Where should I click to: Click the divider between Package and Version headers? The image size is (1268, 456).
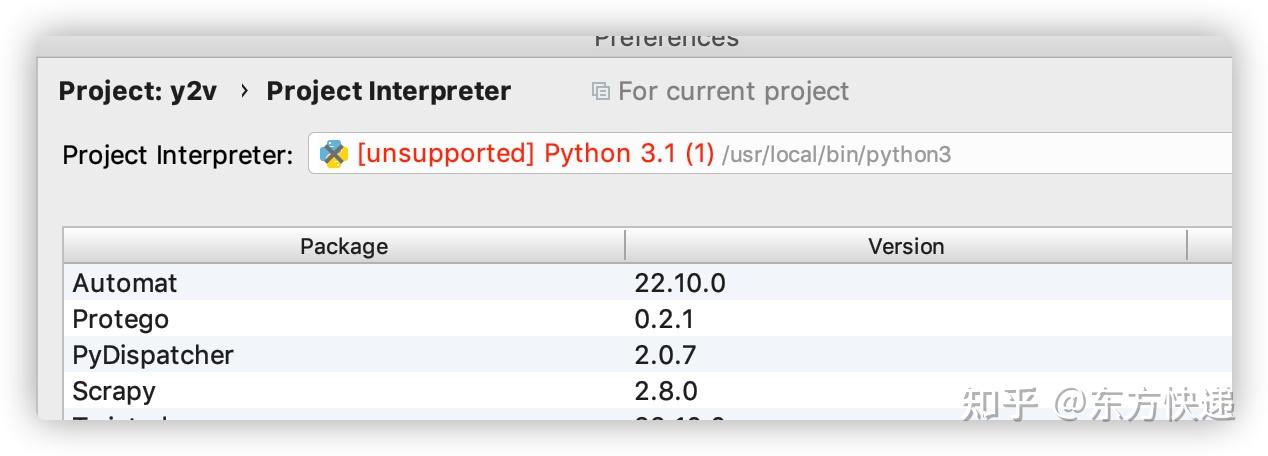click(626, 246)
